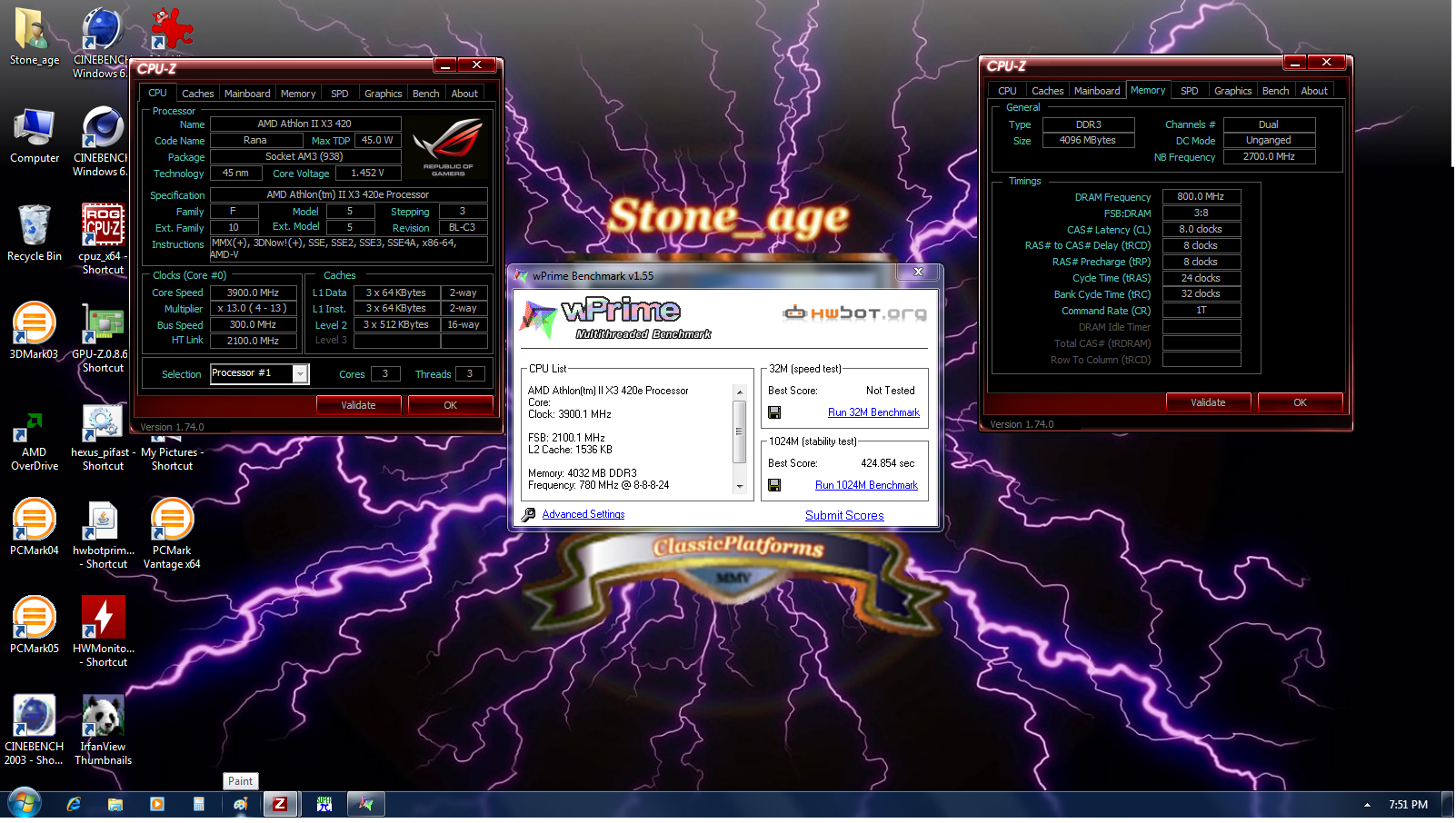Open the Recycle Bin
The width and height of the screenshot is (1456, 823).
pyautogui.click(x=35, y=233)
